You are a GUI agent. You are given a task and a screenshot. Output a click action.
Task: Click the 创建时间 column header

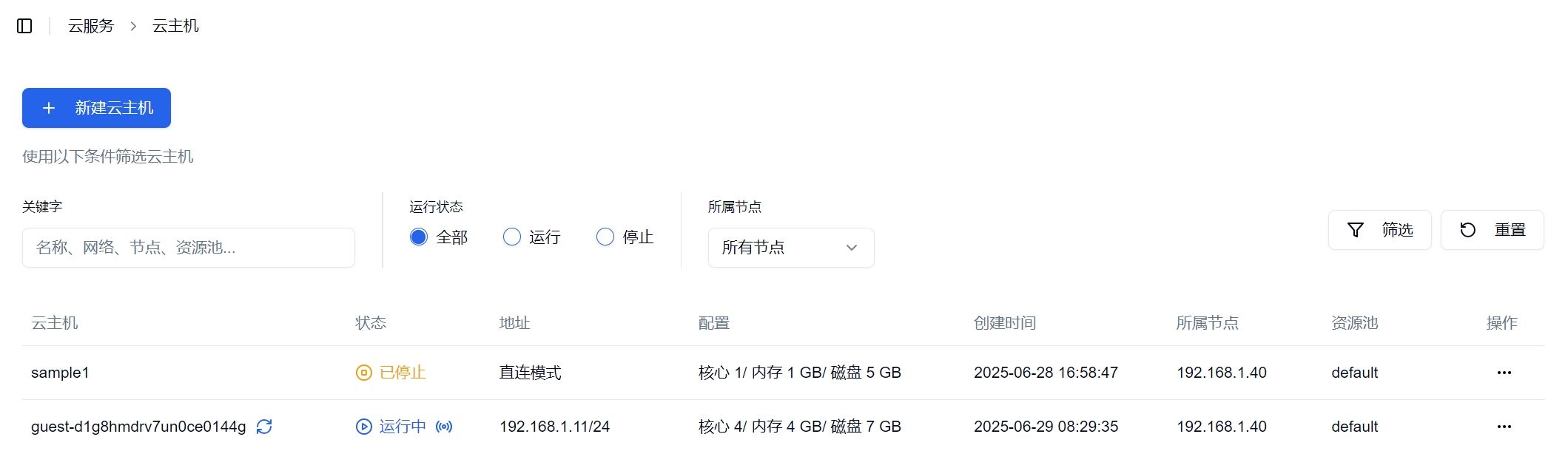pos(1005,323)
